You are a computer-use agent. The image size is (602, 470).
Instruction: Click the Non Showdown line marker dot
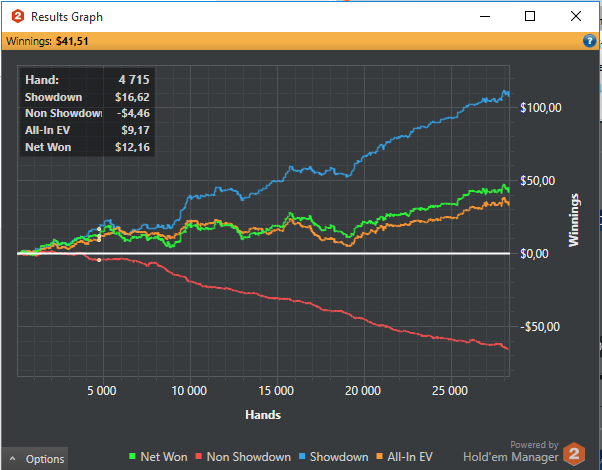point(99,260)
